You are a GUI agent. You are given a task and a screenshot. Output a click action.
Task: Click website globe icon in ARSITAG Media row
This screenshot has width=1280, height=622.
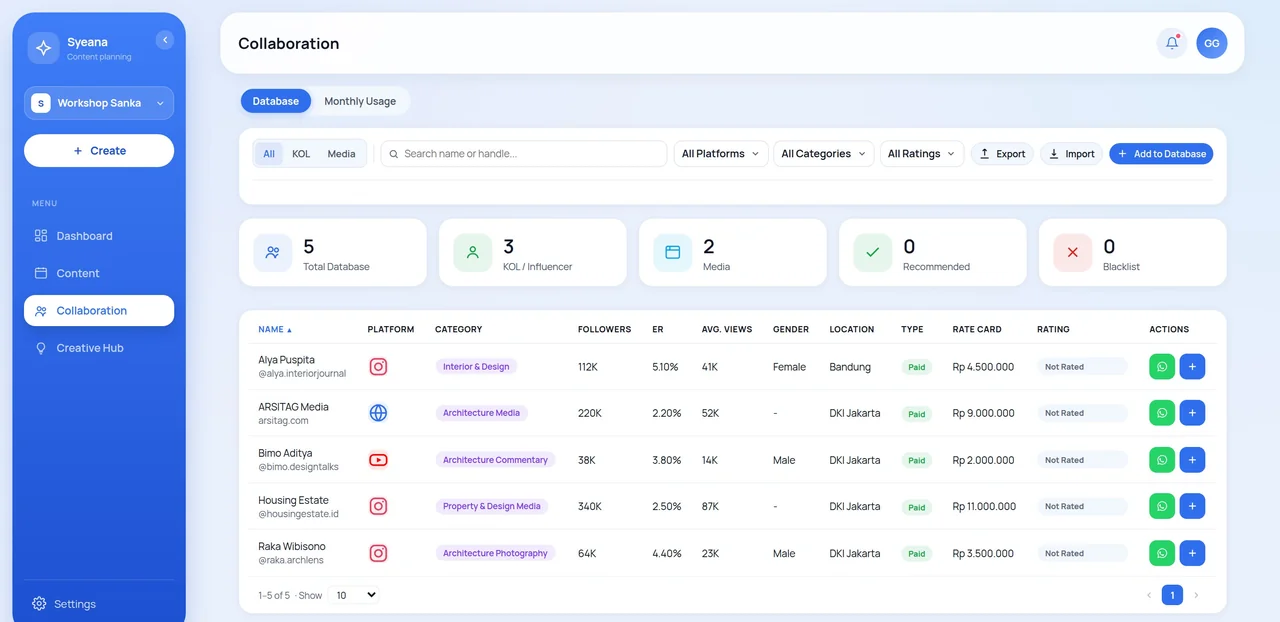tap(378, 413)
